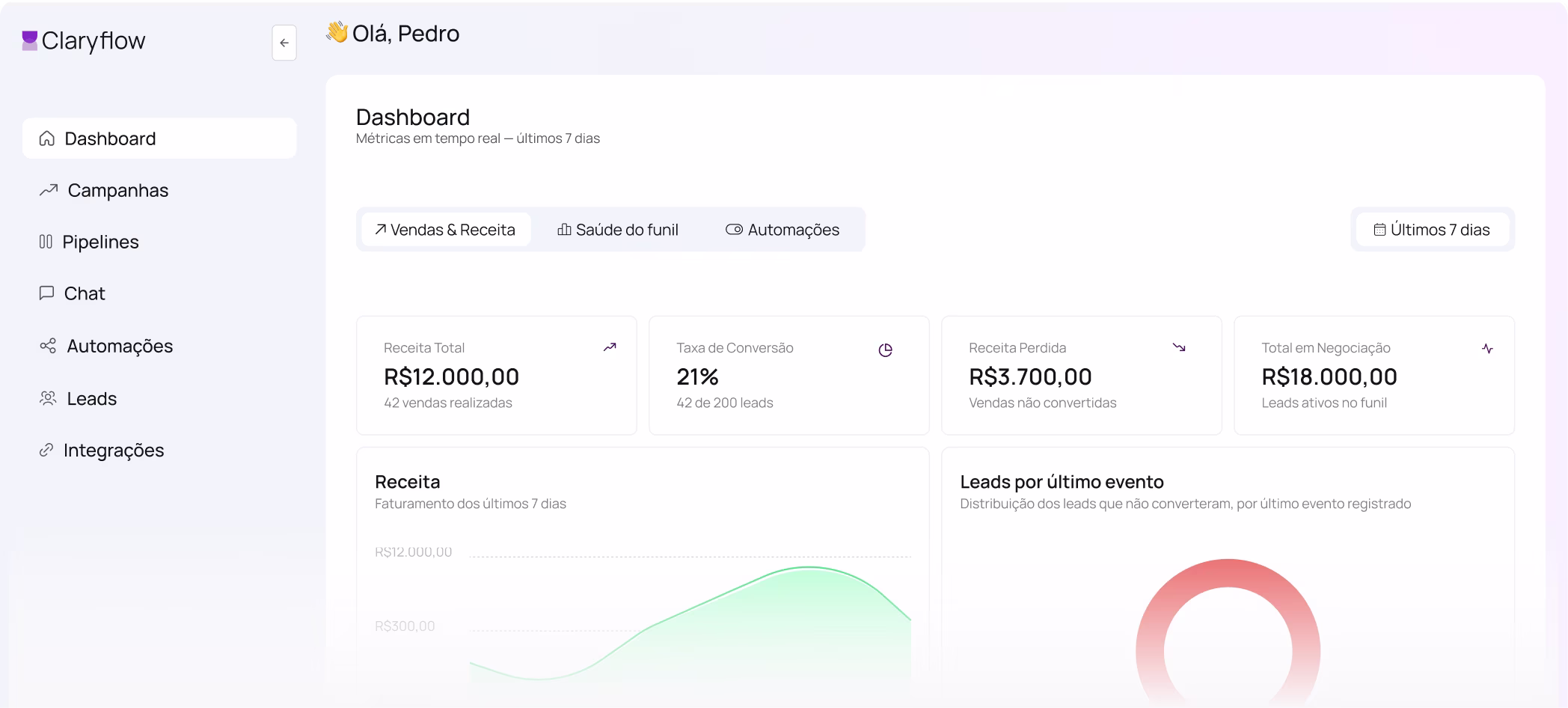This screenshot has height=708, width=1568.
Task: Open Dashboard in the sidebar menu
Action: click(x=159, y=138)
